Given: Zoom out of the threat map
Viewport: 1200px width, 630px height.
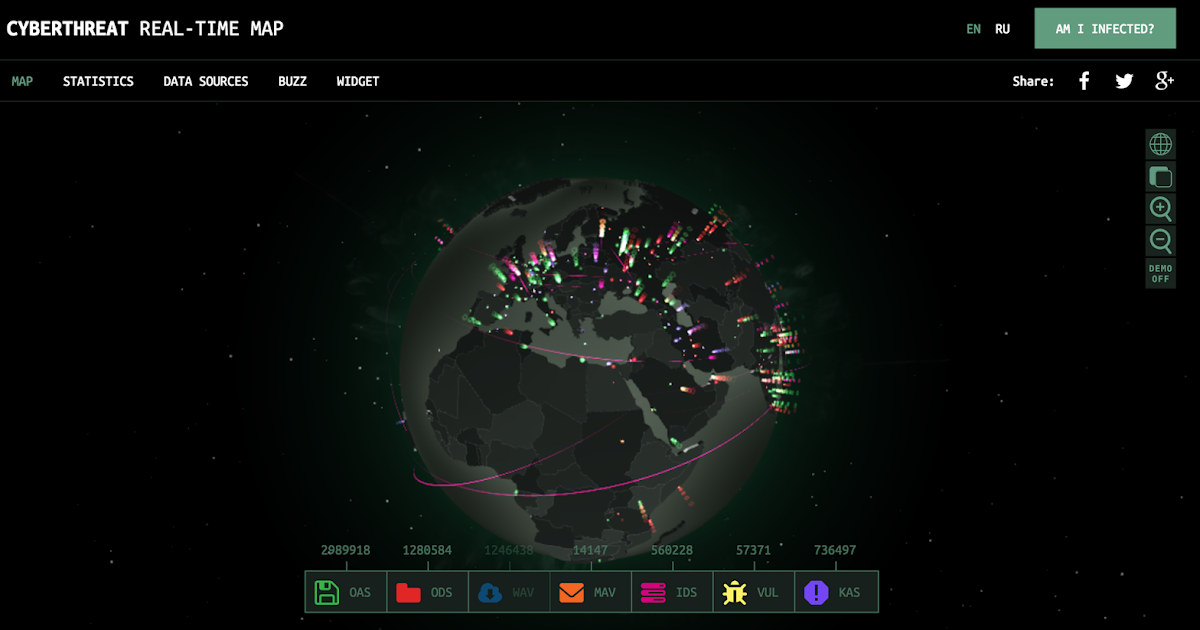Looking at the screenshot, I should [x=1160, y=240].
